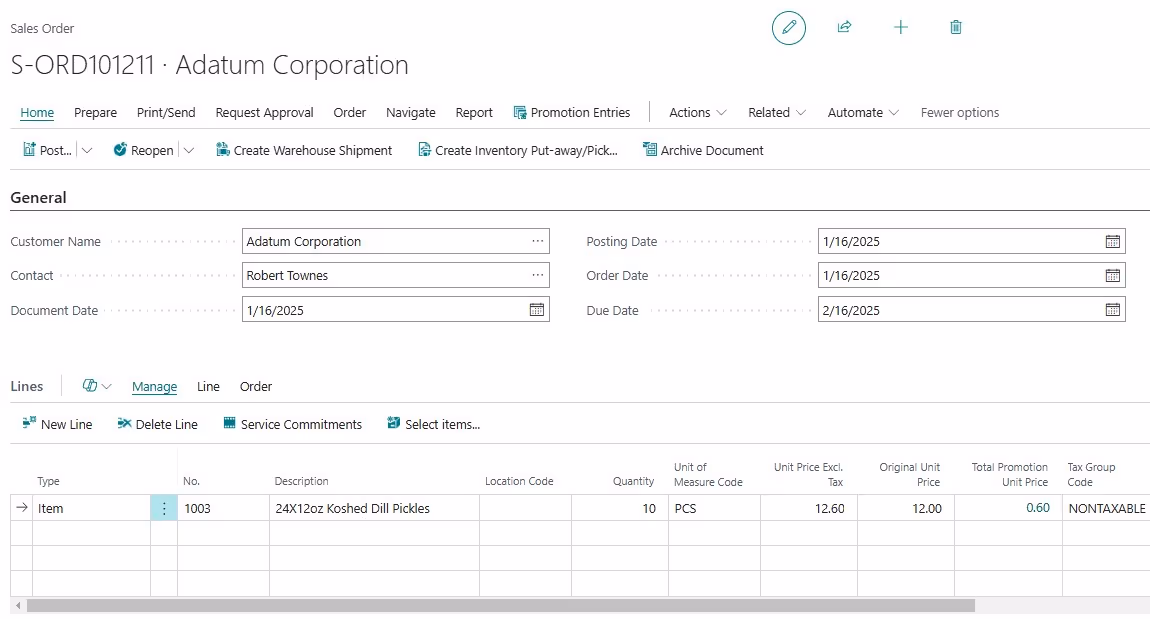Click the Original Unit Price 12.00
1150x619 pixels.
(906, 508)
